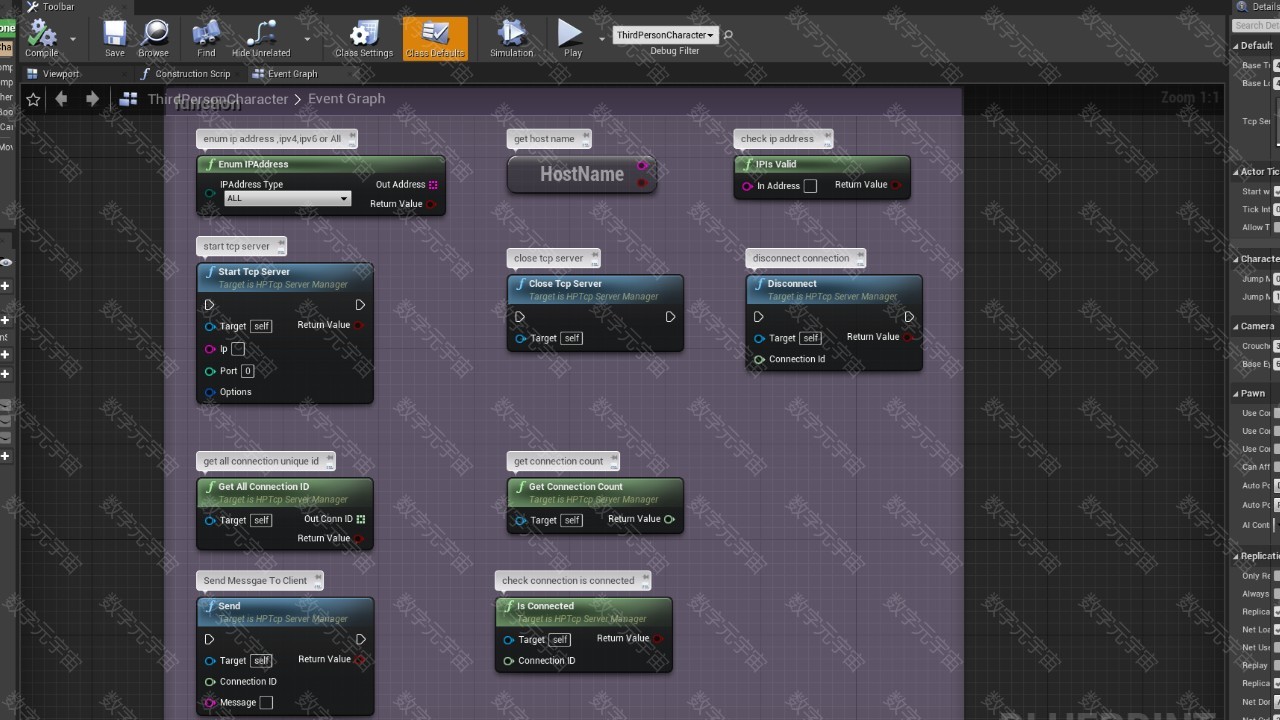Click the Port value field
Screen dimensions: 1280x720
point(247,371)
